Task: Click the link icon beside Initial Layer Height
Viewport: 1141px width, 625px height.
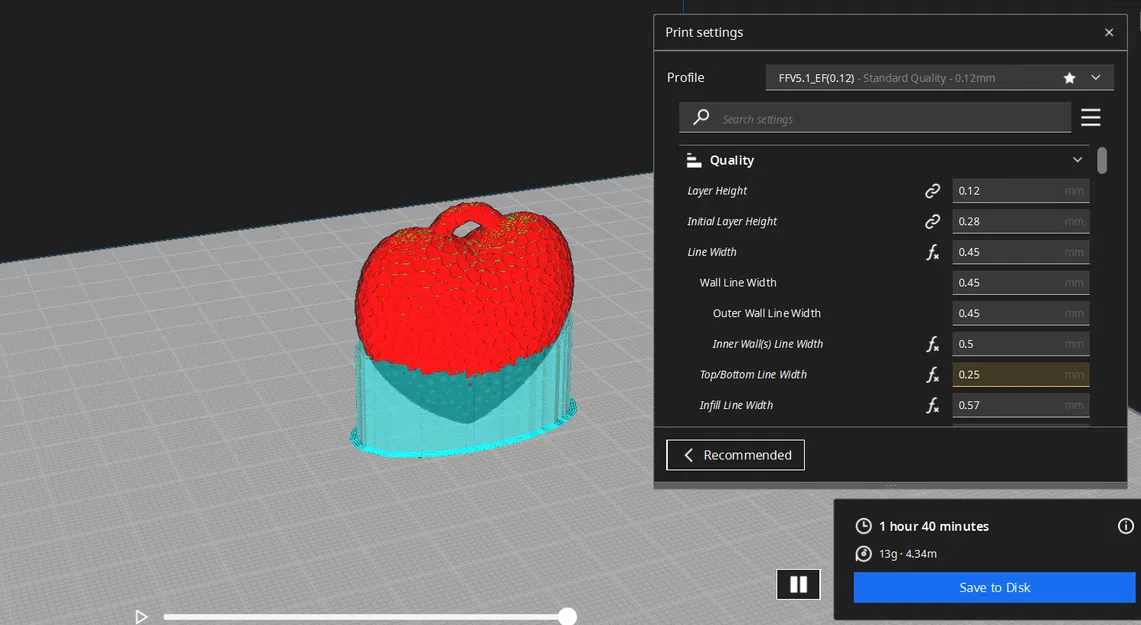Action: 932,221
